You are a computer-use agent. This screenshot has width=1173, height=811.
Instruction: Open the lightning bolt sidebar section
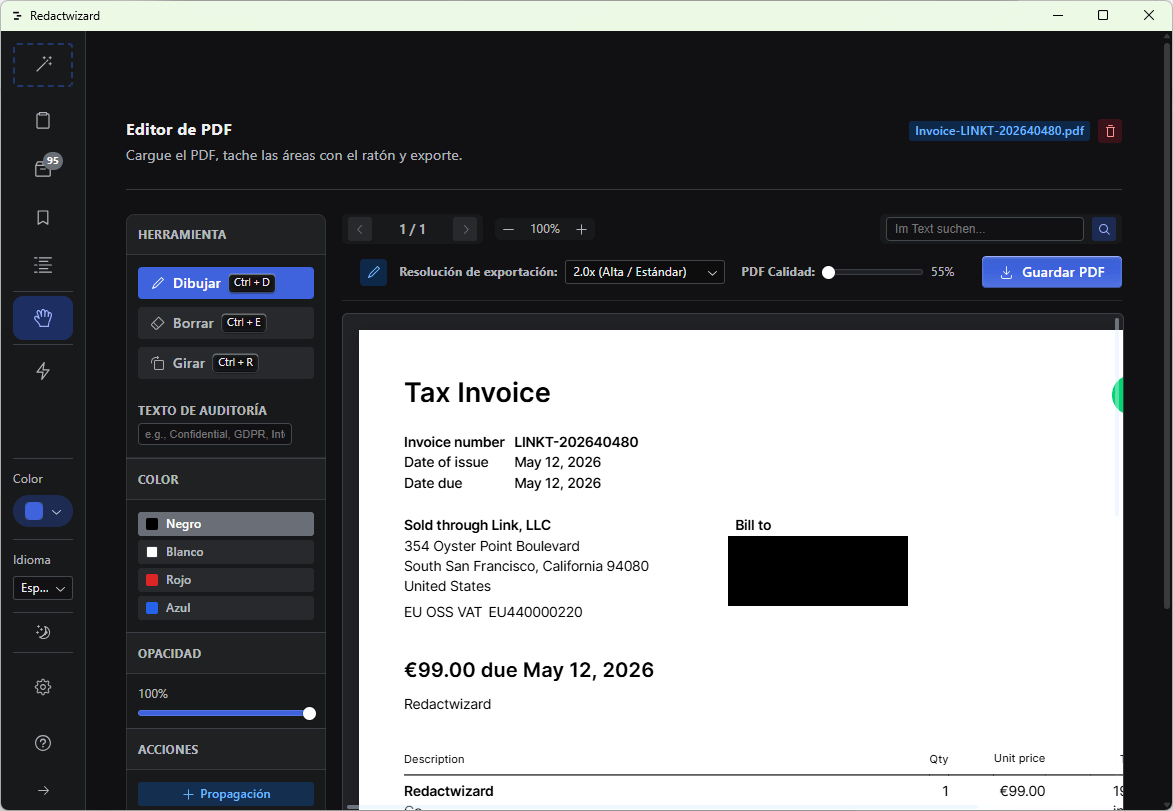coord(43,371)
